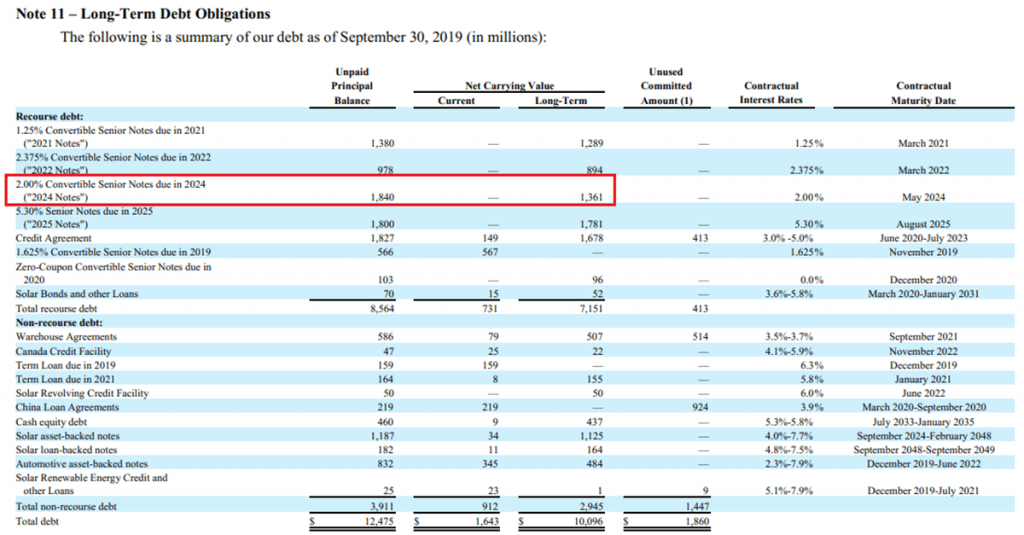This screenshot has width=1024, height=535.
Task: Click the Credit Agreement row label
Action: pyautogui.click(x=54, y=239)
